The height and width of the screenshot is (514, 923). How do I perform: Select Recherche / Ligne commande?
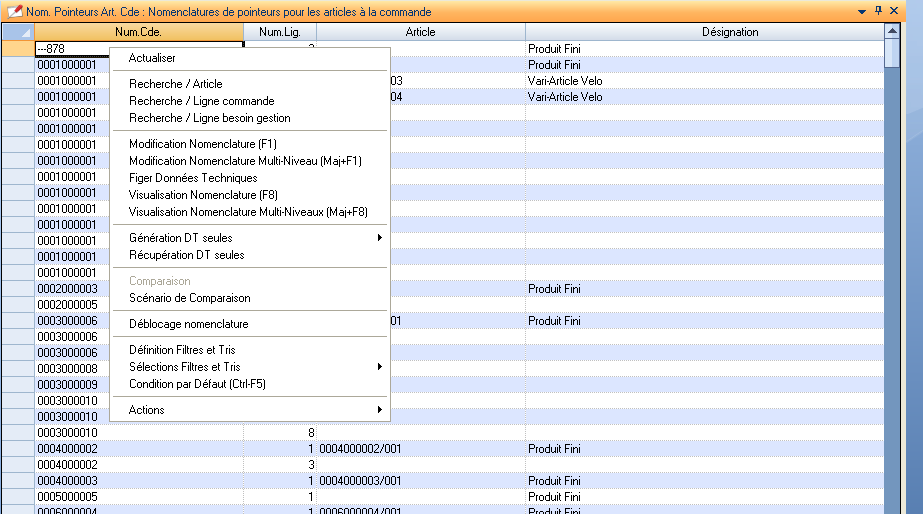click(x=201, y=101)
